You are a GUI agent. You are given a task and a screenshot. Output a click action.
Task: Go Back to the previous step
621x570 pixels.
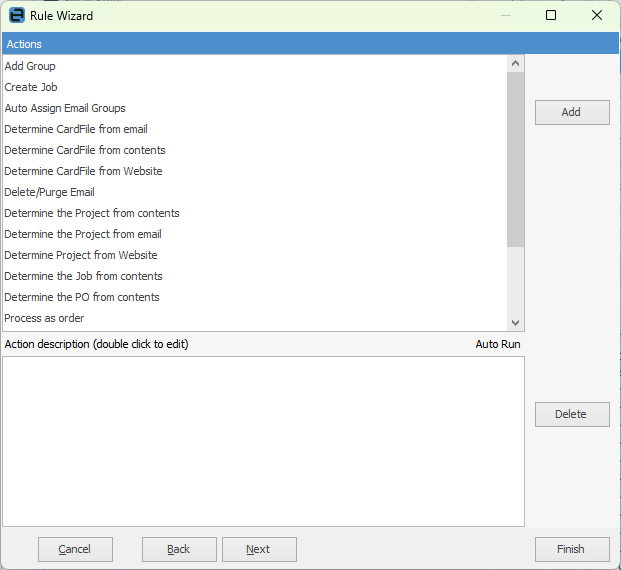[x=179, y=549]
